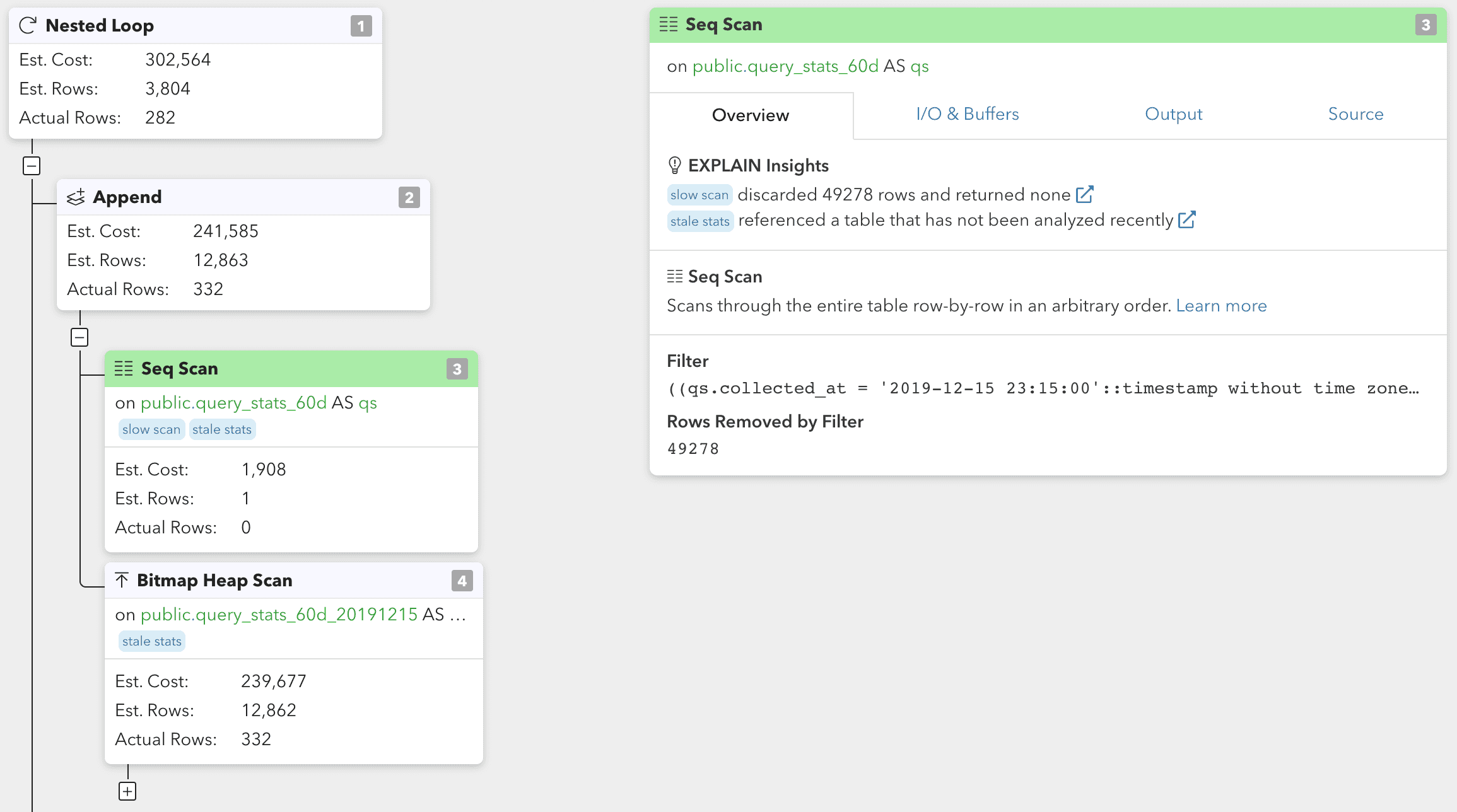Click the Bitmap Heap Scan arrow icon
This screenshot has height=812, width=1457.
pyautogui.click(x=122, y=579)
